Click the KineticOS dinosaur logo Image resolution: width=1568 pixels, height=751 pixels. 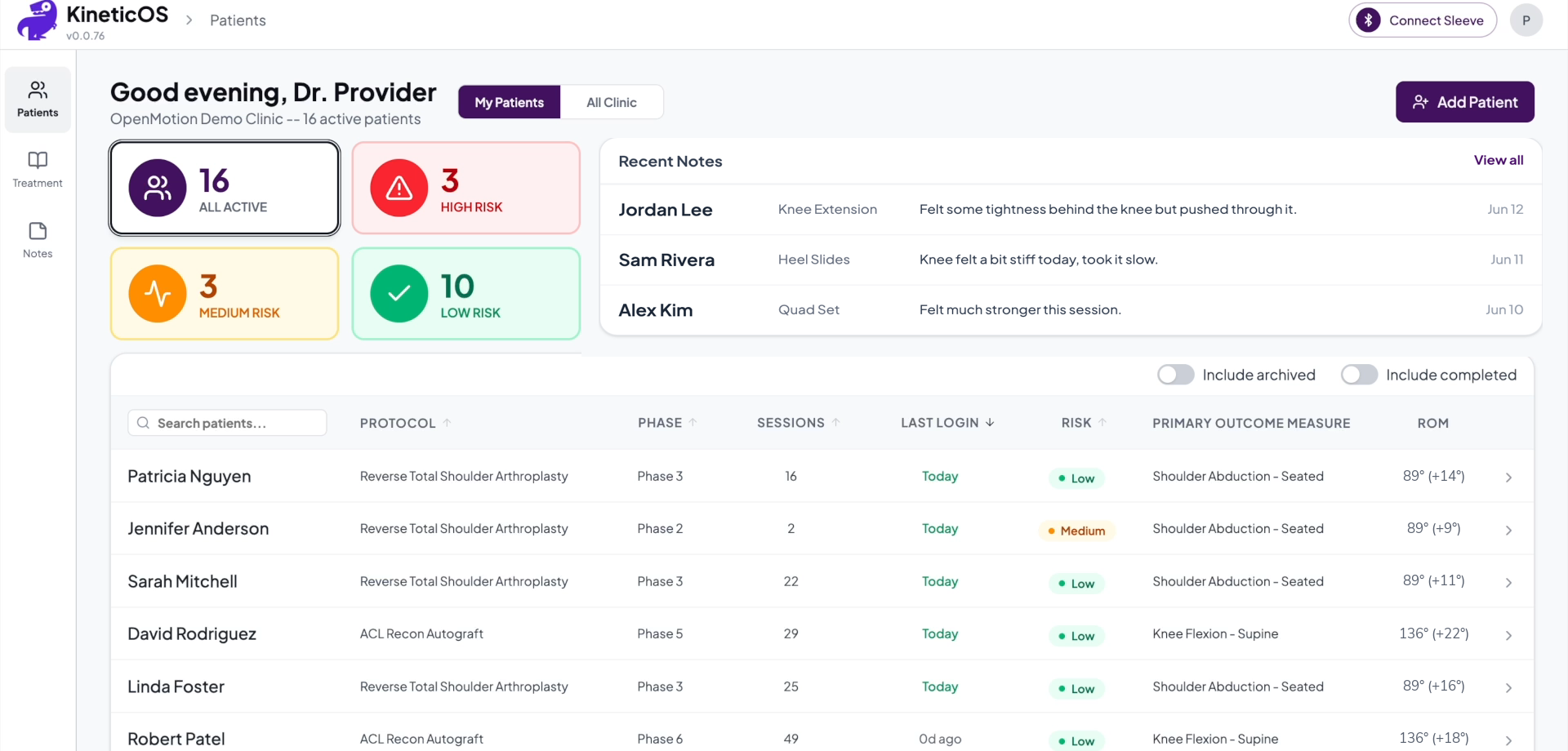pyautogui.click(x=37, y=20)
